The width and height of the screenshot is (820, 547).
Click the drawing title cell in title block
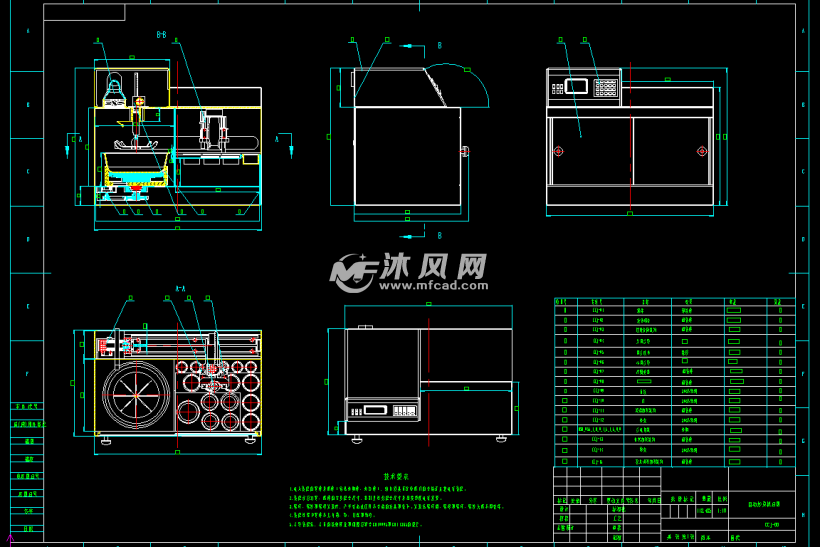click(764, 506)
